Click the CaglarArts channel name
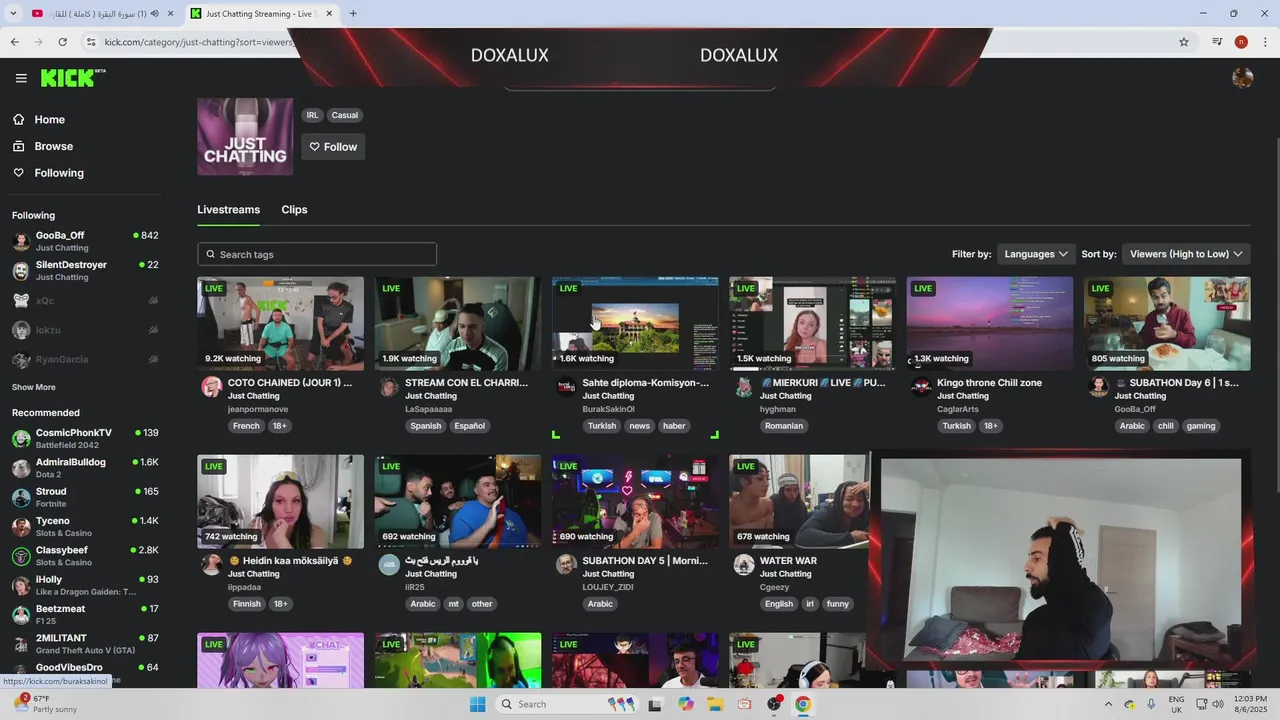The width and height of the screenshot is (1280, 720). pyautogui.click(x=958, y=409)
